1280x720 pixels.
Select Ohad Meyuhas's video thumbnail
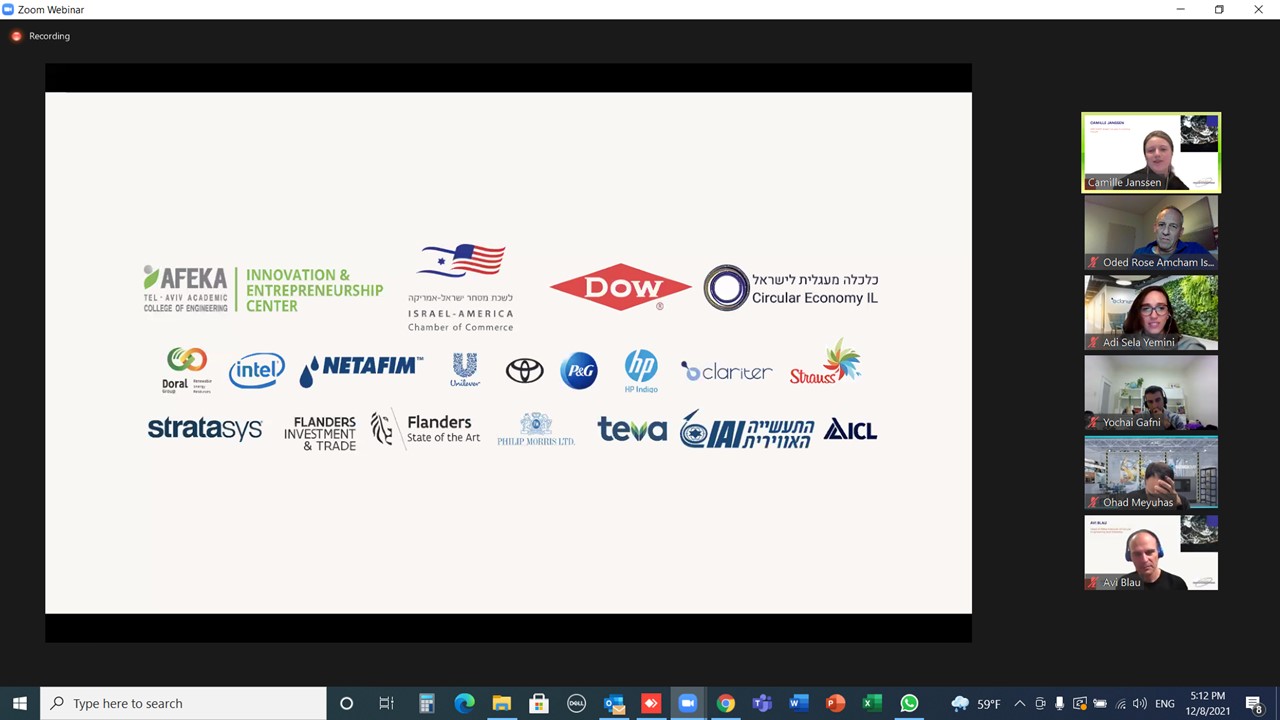pyautogui.click(x=1151, y=472)
